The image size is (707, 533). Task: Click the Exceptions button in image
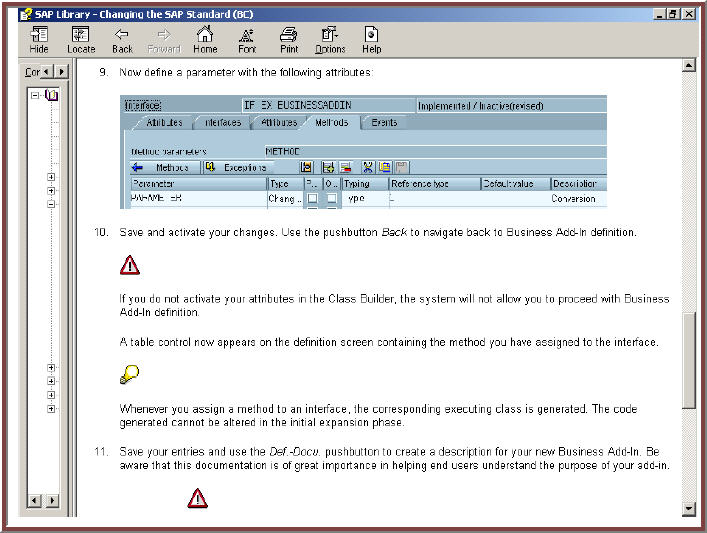tap(238, 168)
